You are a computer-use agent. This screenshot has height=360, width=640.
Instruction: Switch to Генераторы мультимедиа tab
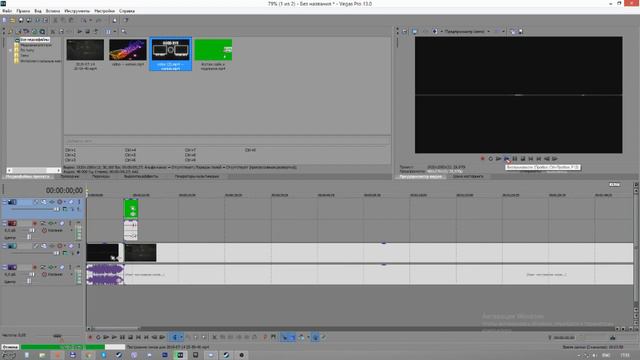197,177
